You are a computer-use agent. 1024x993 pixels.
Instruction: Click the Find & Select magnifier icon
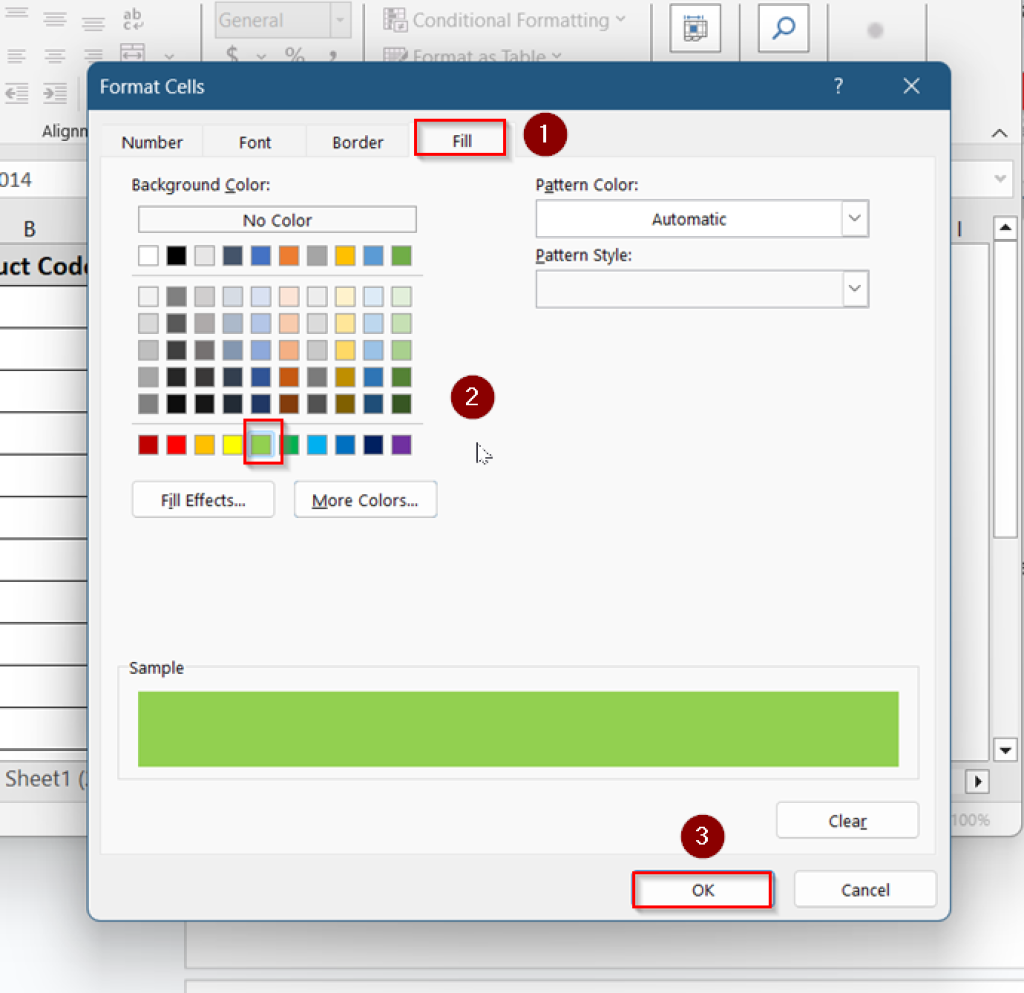point(783,28)
